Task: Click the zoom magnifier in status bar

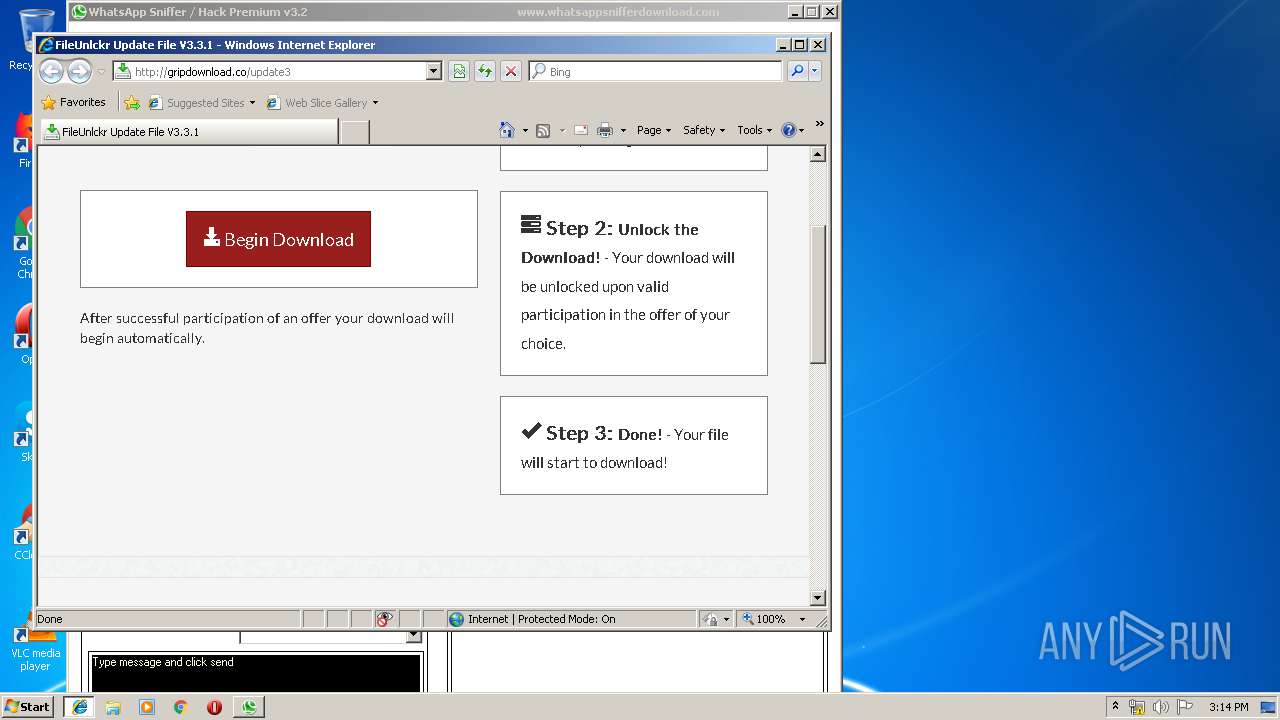Action: (x=747, y=619)
